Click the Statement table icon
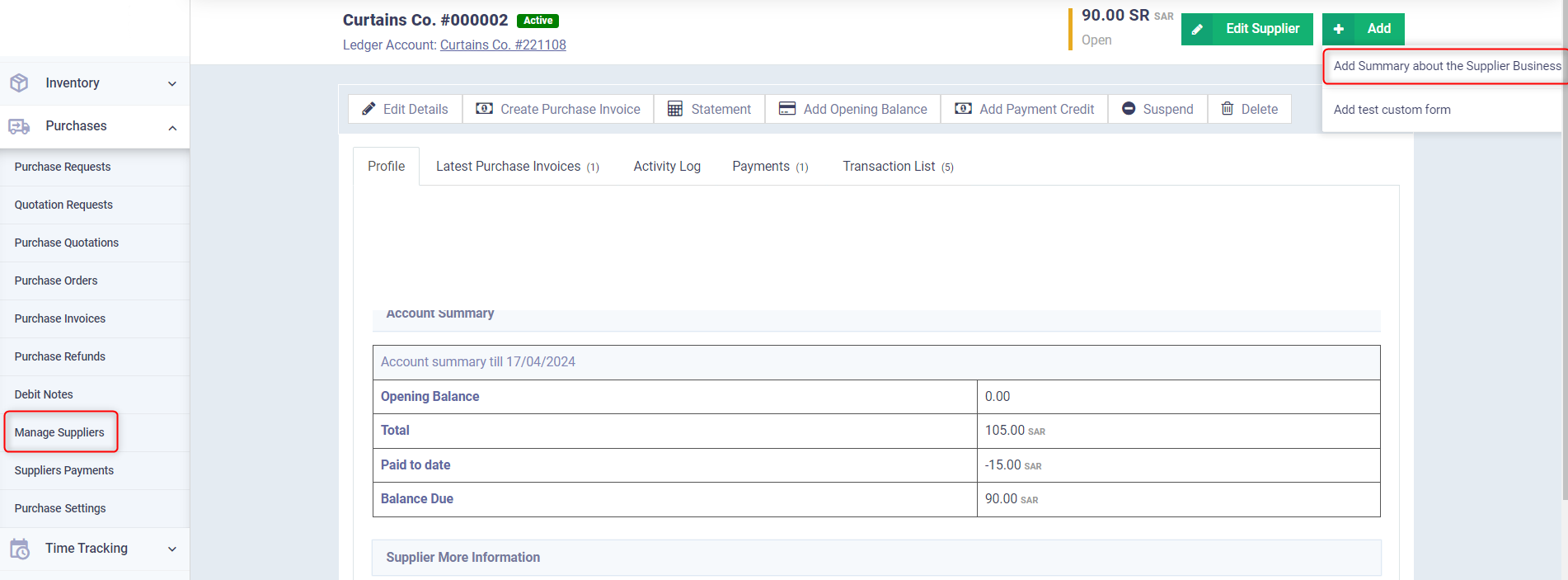This screenshot has width=1568, height=580. [675, 109]
